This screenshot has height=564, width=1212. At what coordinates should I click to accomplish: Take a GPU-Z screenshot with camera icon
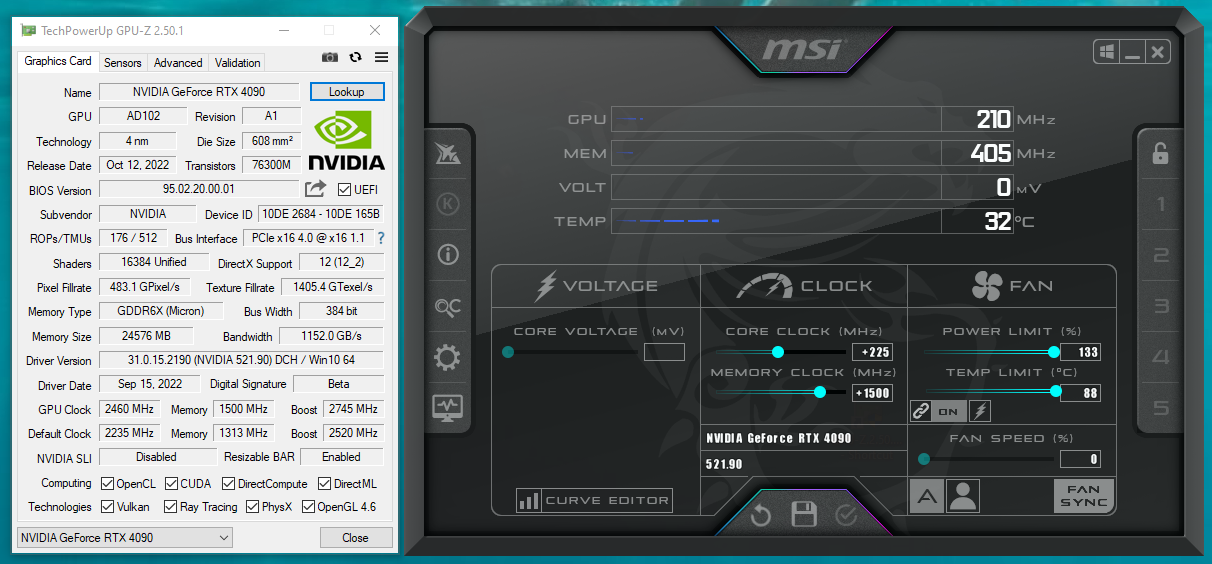tap(330, 58)
